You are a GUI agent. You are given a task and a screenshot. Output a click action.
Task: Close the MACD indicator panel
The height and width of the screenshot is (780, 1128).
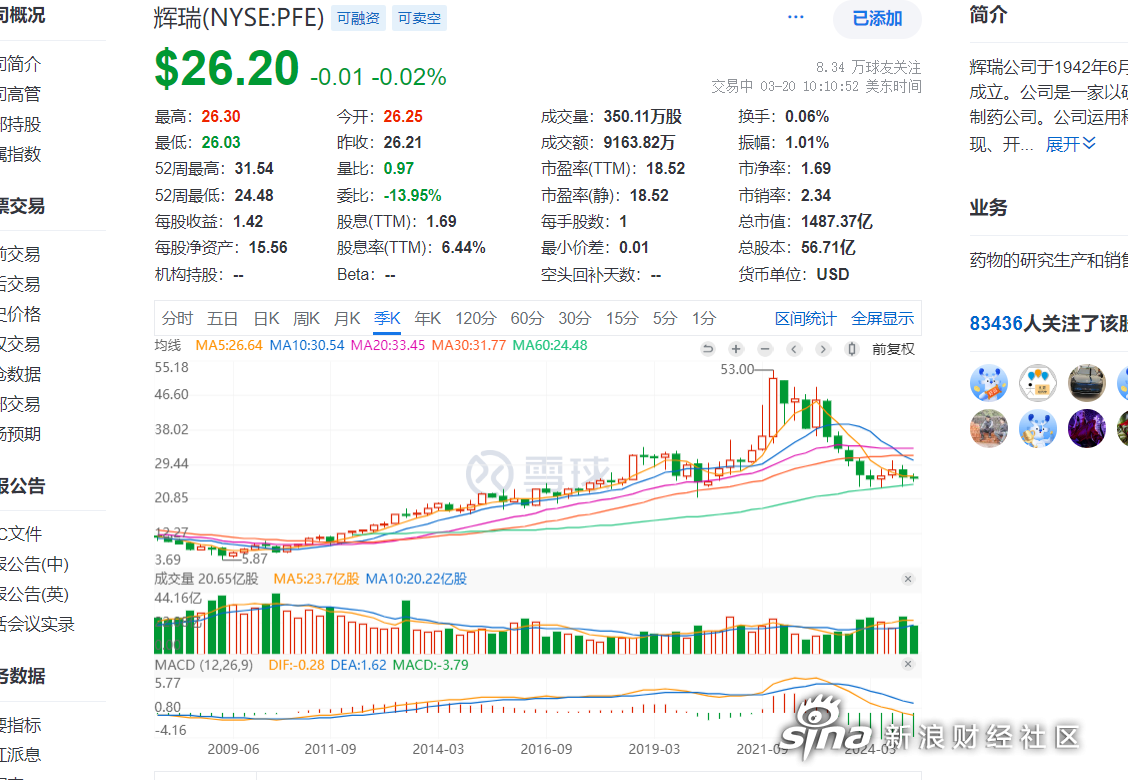(x=908, y=664)
